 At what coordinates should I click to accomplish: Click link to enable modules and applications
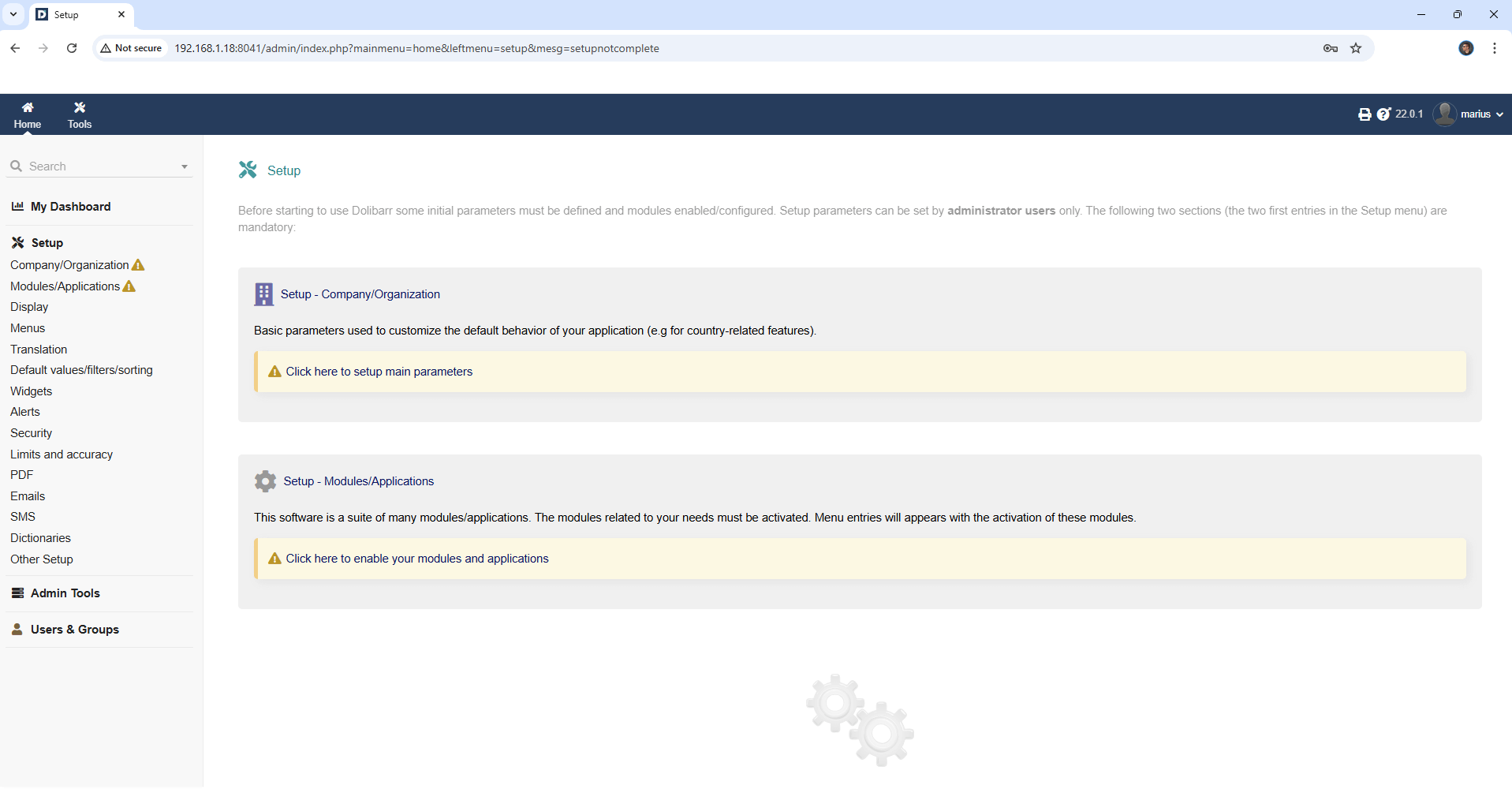pos(416,559)
